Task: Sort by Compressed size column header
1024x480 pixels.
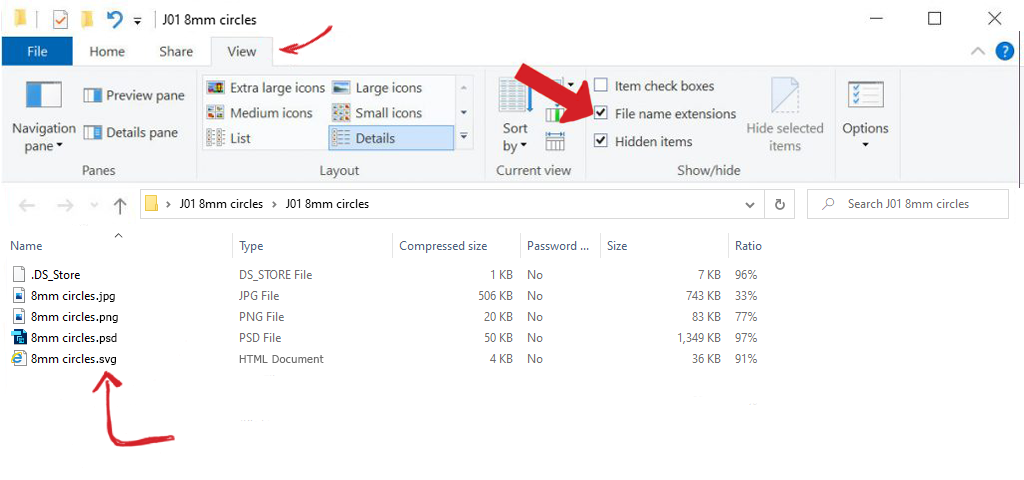Action: coord(443,246)
